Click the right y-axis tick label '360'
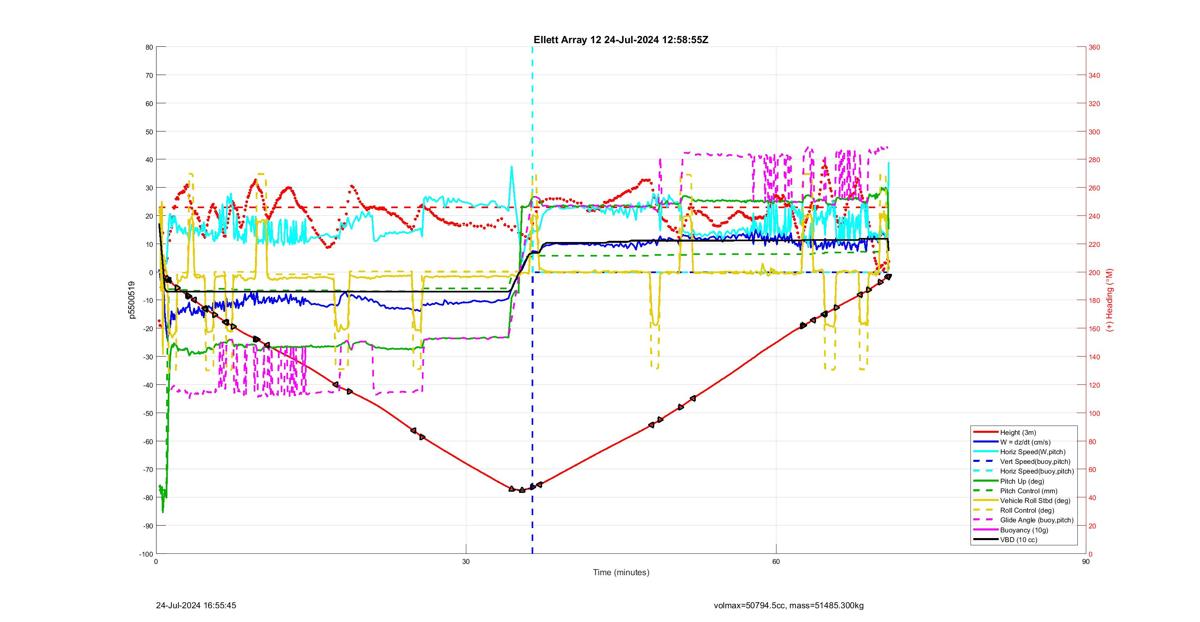 (1094, 47)
